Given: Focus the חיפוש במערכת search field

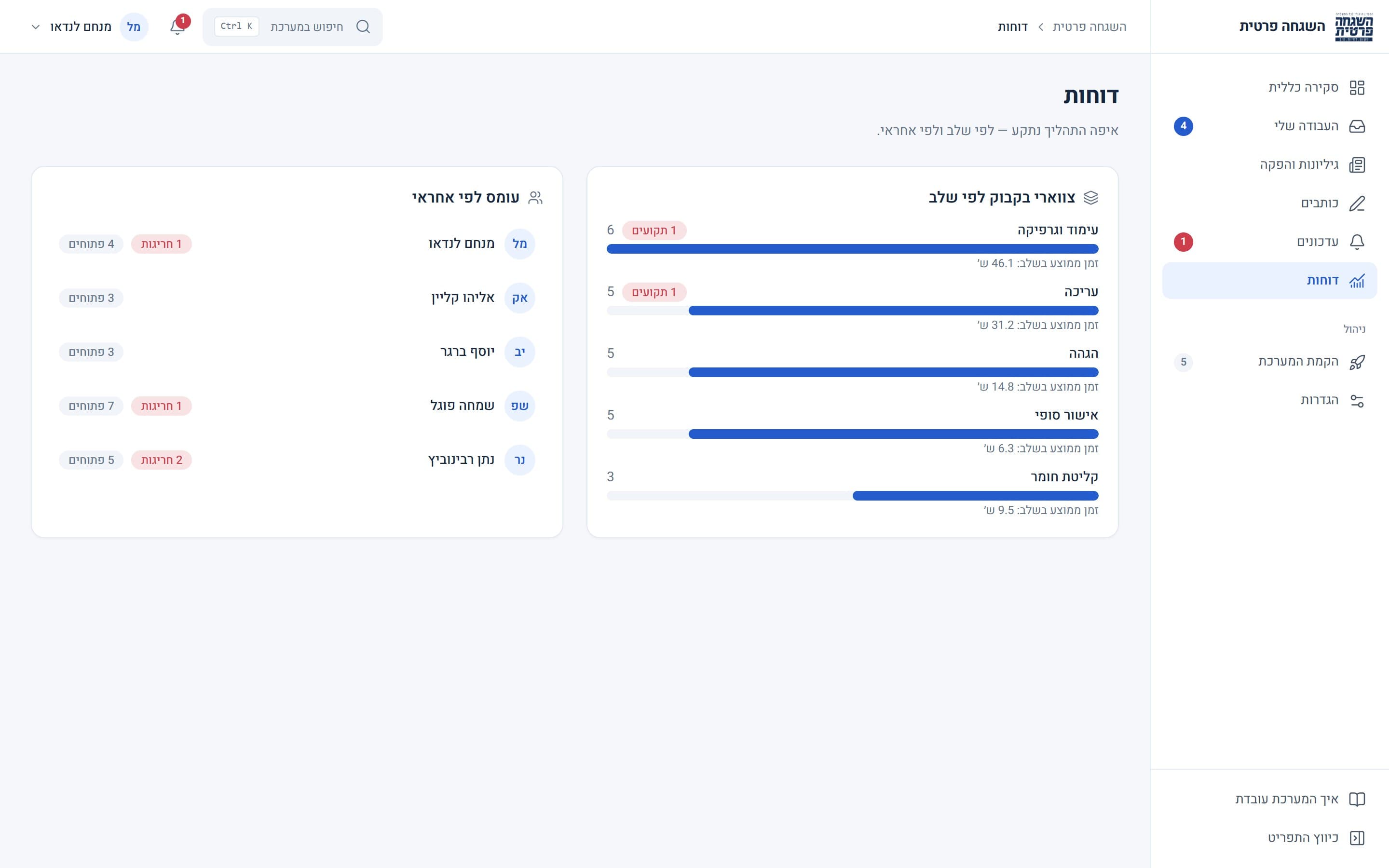Looking at the screenshot, I should click(x=293, y=27).
